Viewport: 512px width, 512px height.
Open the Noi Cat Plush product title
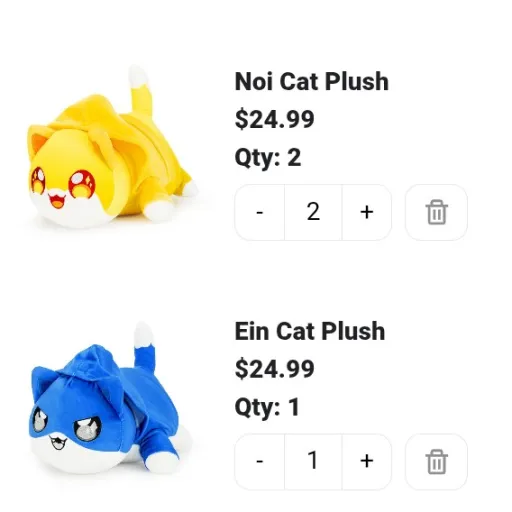coord(312,81)
